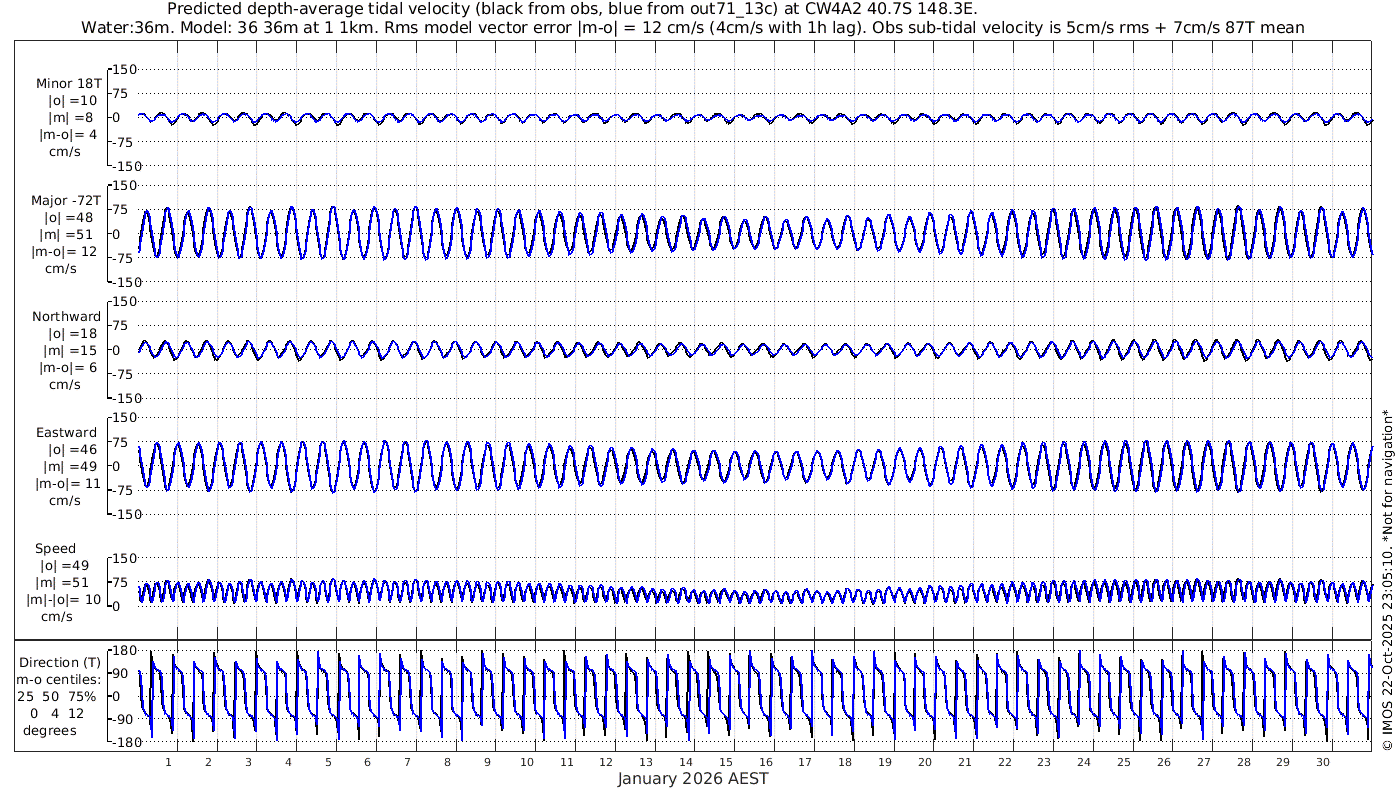Click '|m-o|= 12' in the Major panel

tap(65, 252)
